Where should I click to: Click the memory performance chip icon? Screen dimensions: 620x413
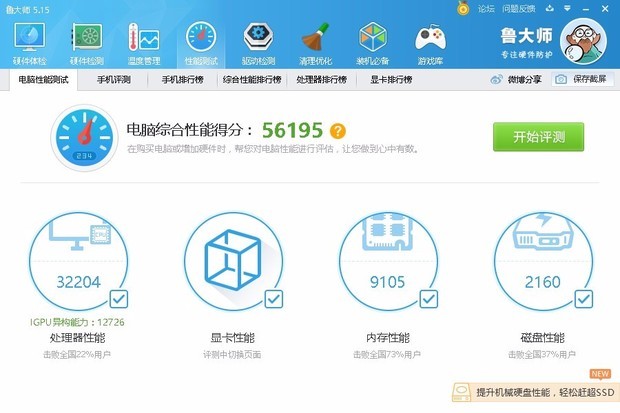[x=388, y=232]
